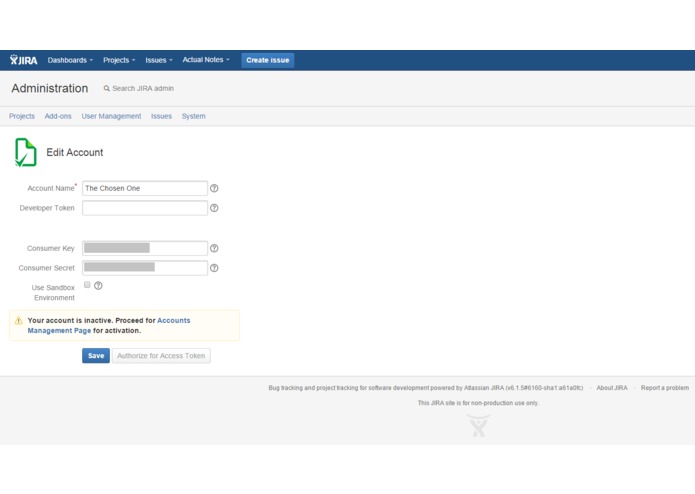Open help icon beside Account Name

(214, 188)
